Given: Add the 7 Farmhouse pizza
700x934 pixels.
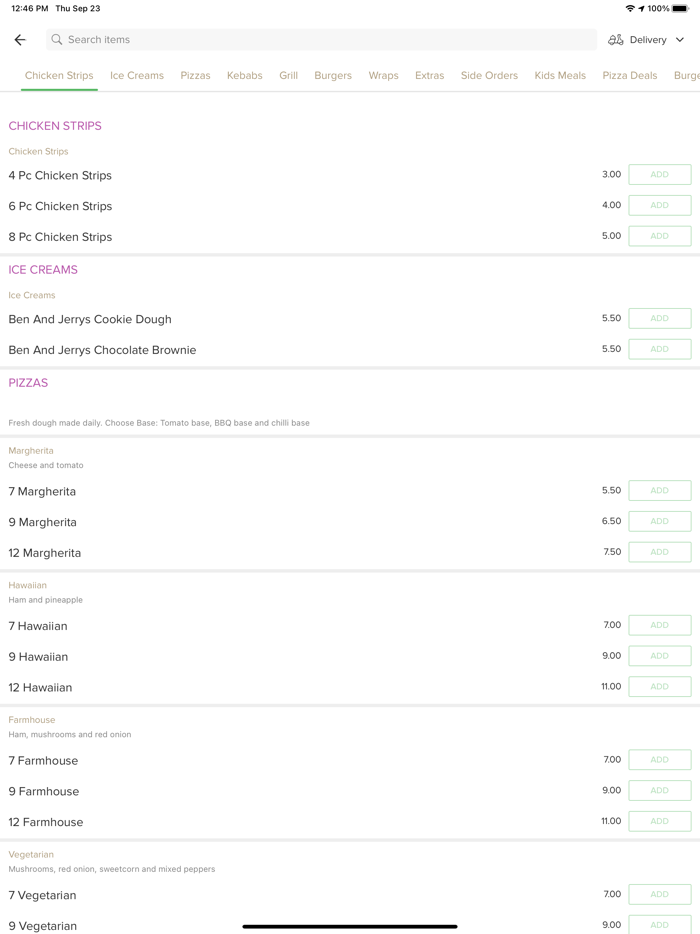Looking at the screenshot, I should [659, 760].
